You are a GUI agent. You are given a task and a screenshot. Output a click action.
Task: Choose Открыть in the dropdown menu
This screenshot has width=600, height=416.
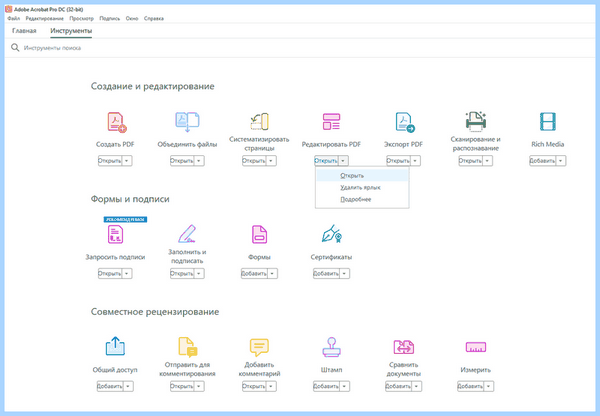tap(362, 176)
